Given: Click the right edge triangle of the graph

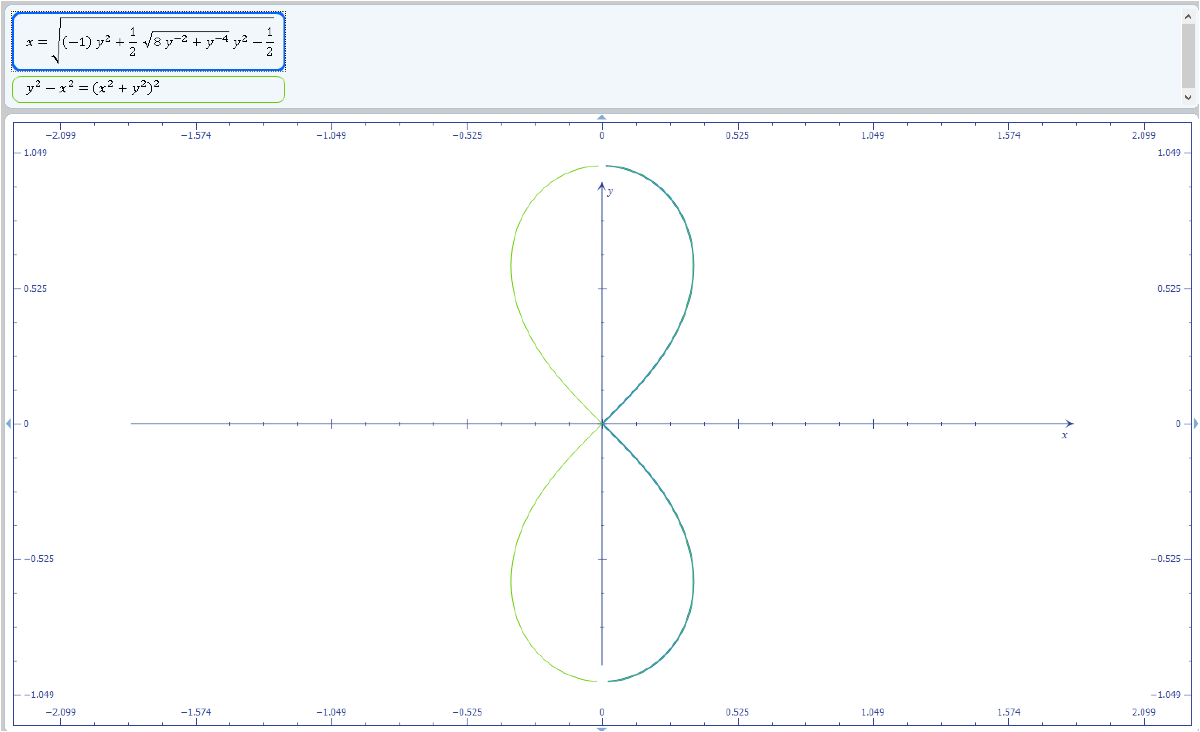Looking at the screenshot, I should (x=1194, y=424).
